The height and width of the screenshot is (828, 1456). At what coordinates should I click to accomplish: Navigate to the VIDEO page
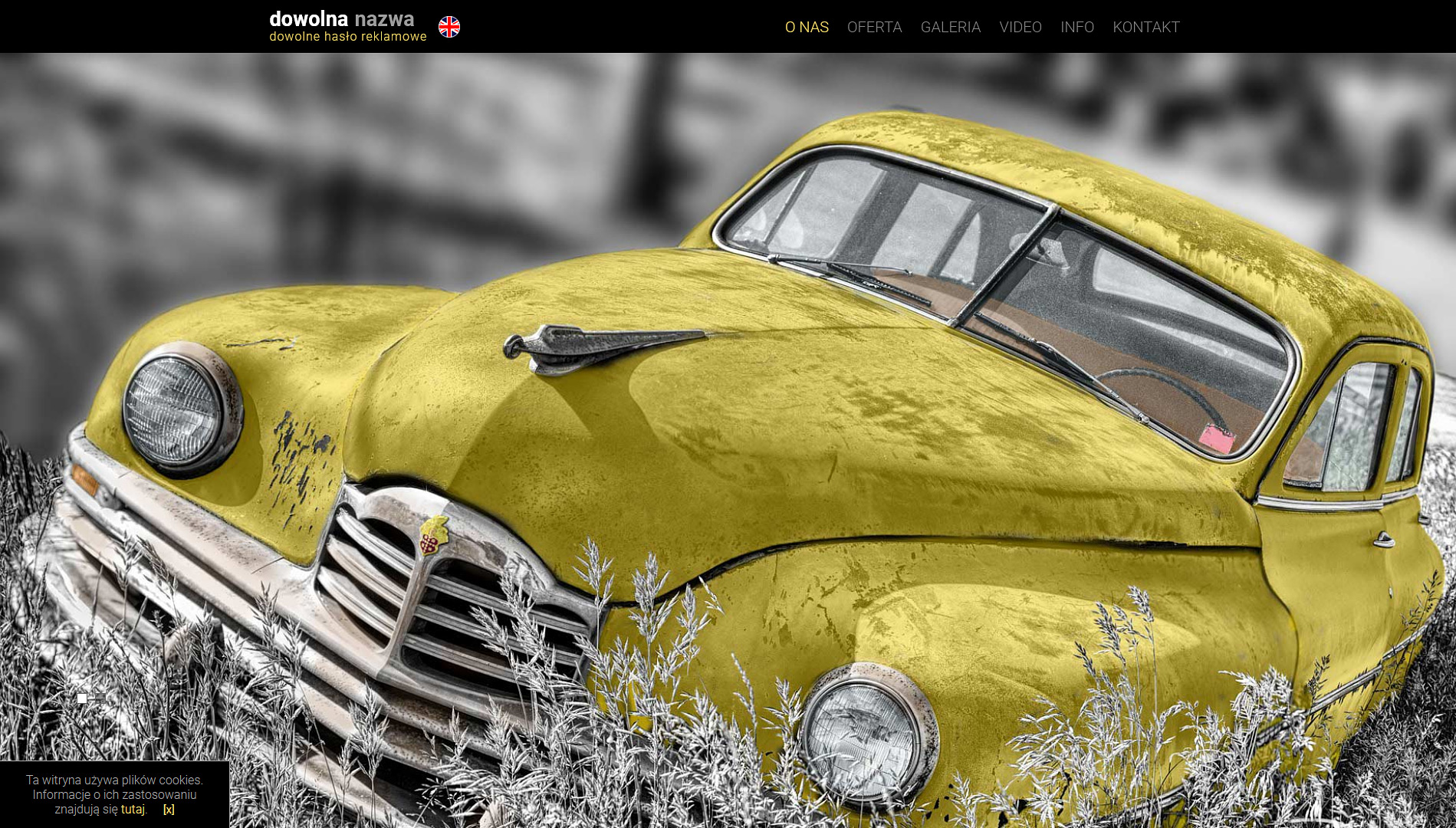[1020, 27]
